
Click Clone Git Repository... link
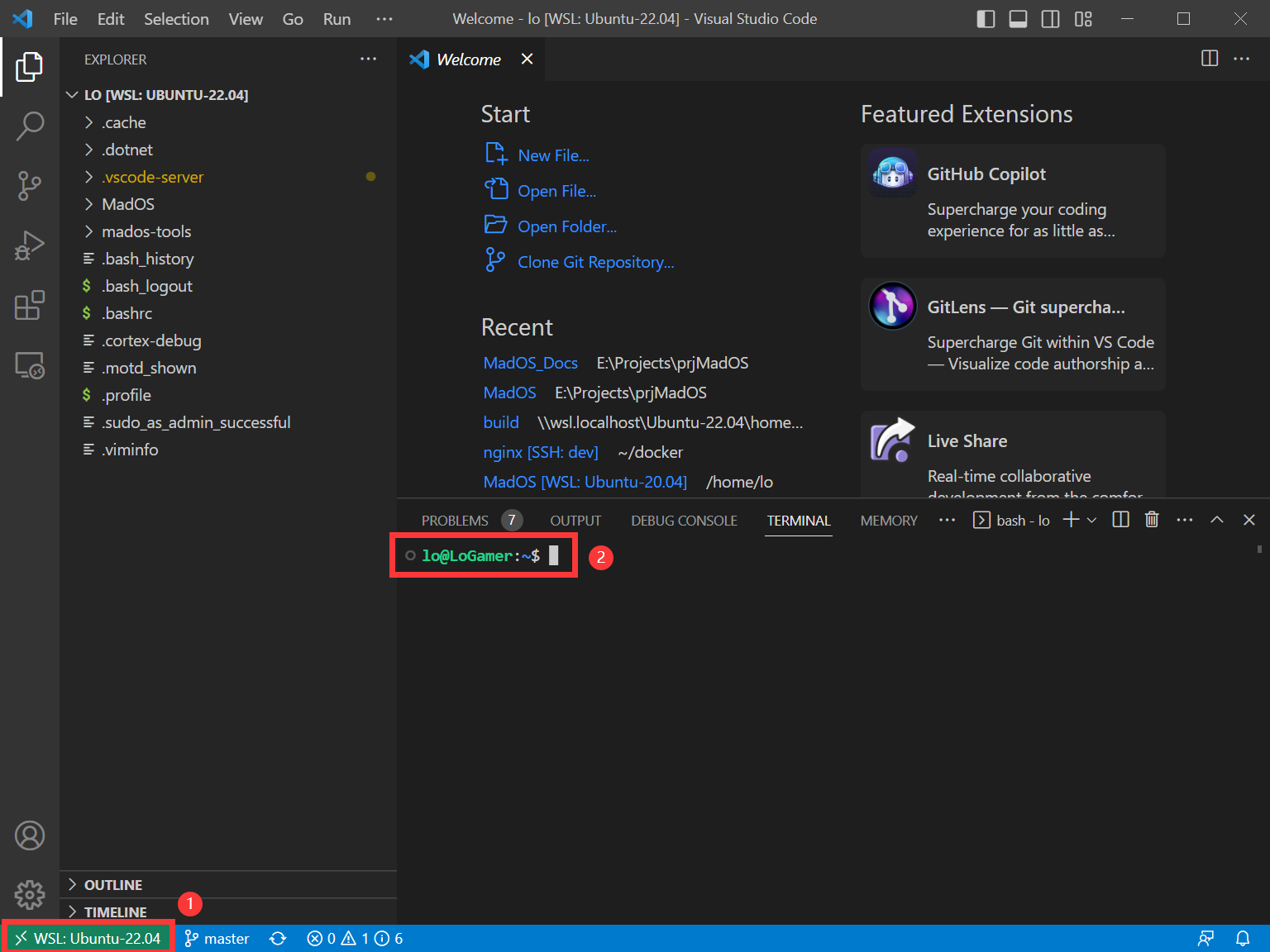tap(580, 262)
